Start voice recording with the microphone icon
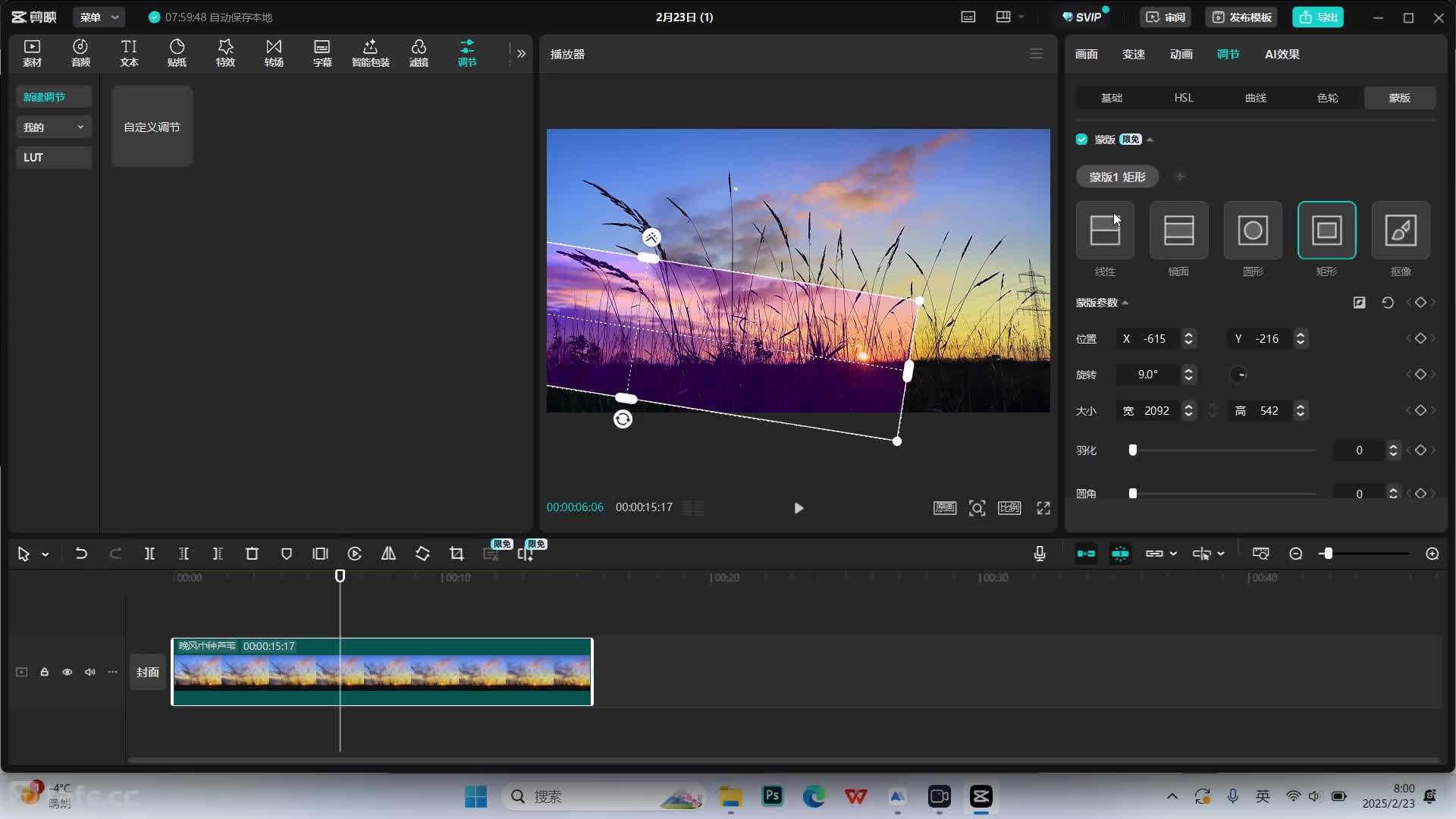The height and width of the screenshot is (819, 1456). click(x=1040, y=554)
